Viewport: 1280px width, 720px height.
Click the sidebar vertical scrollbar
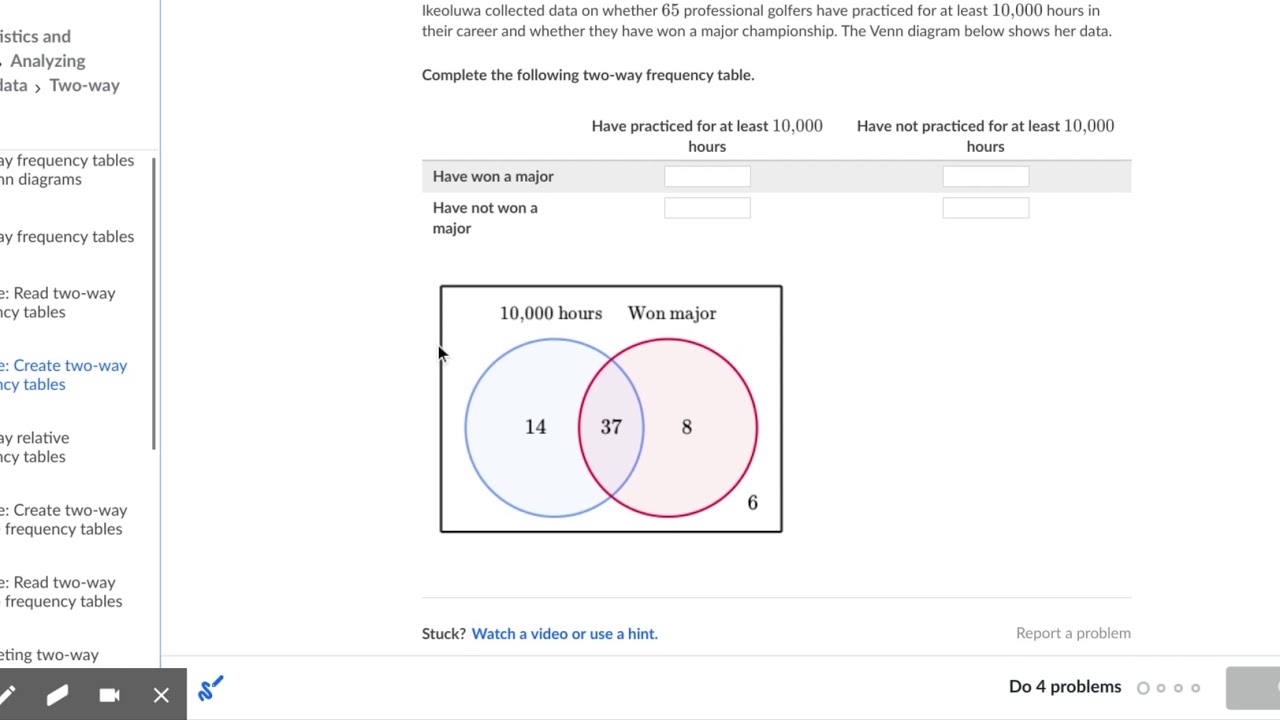tap(153, 300)
